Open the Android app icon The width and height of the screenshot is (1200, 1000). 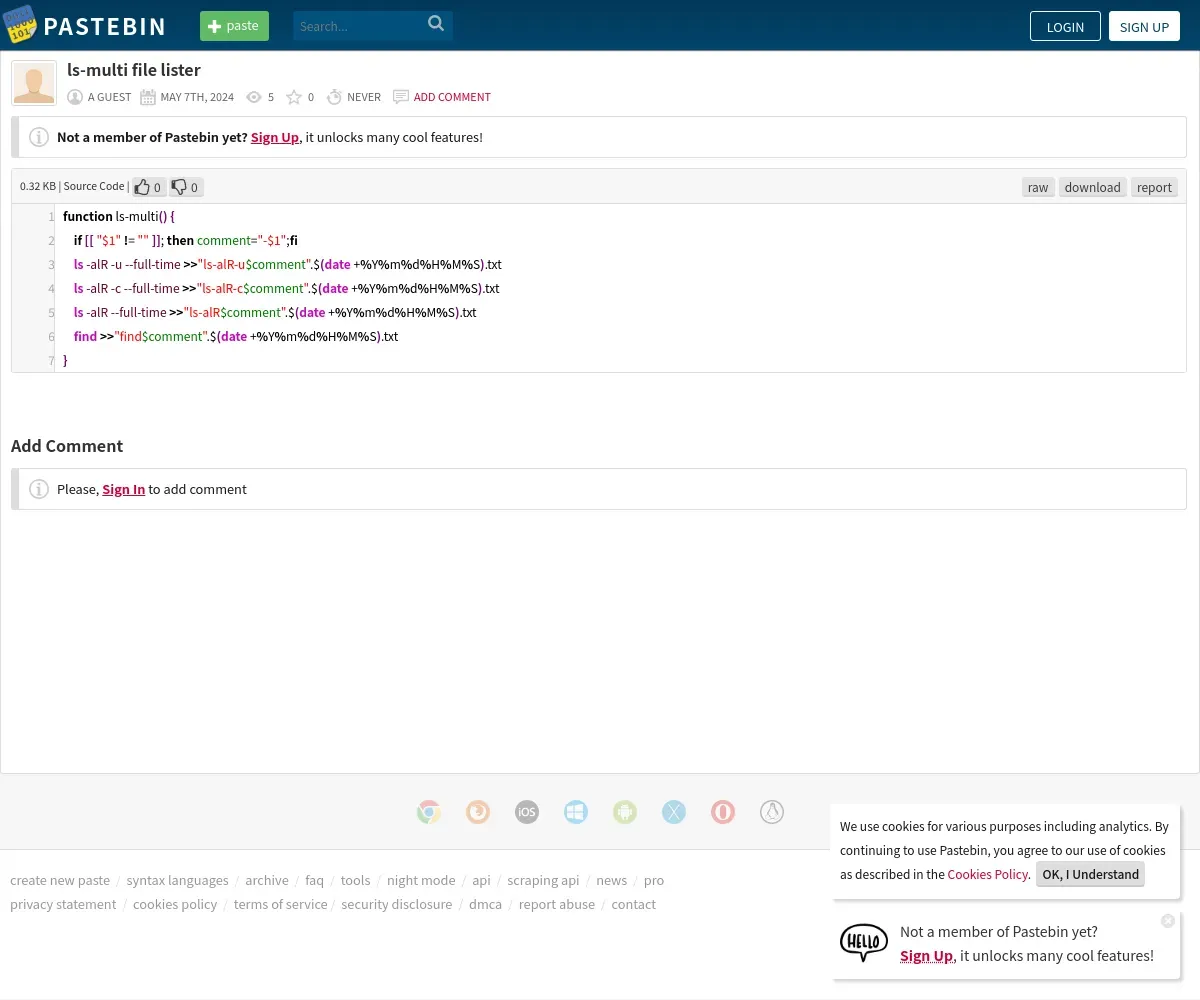(x=625, y=812)
